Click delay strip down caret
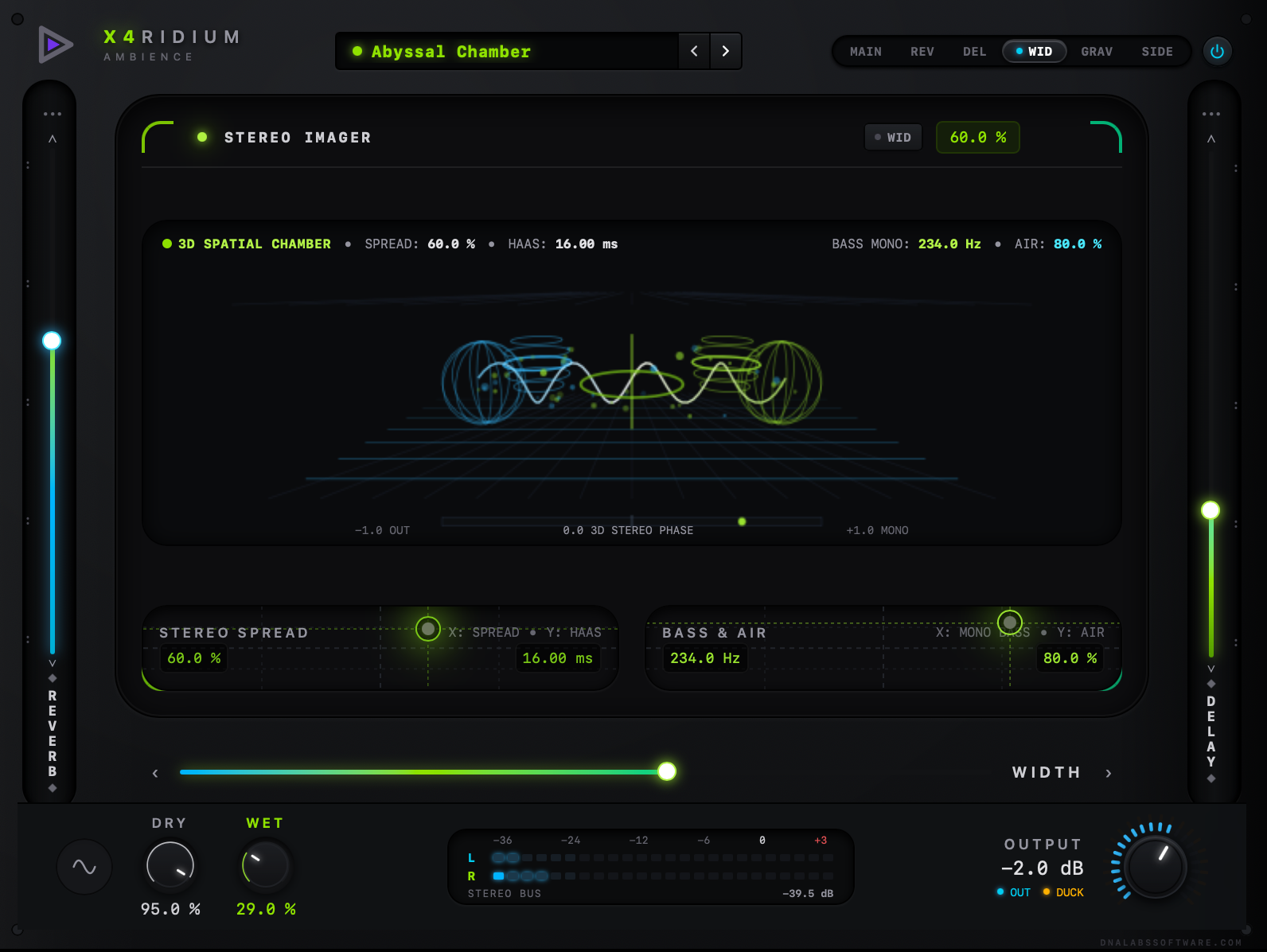The image size is (1267, 952). pos(1211,669)
